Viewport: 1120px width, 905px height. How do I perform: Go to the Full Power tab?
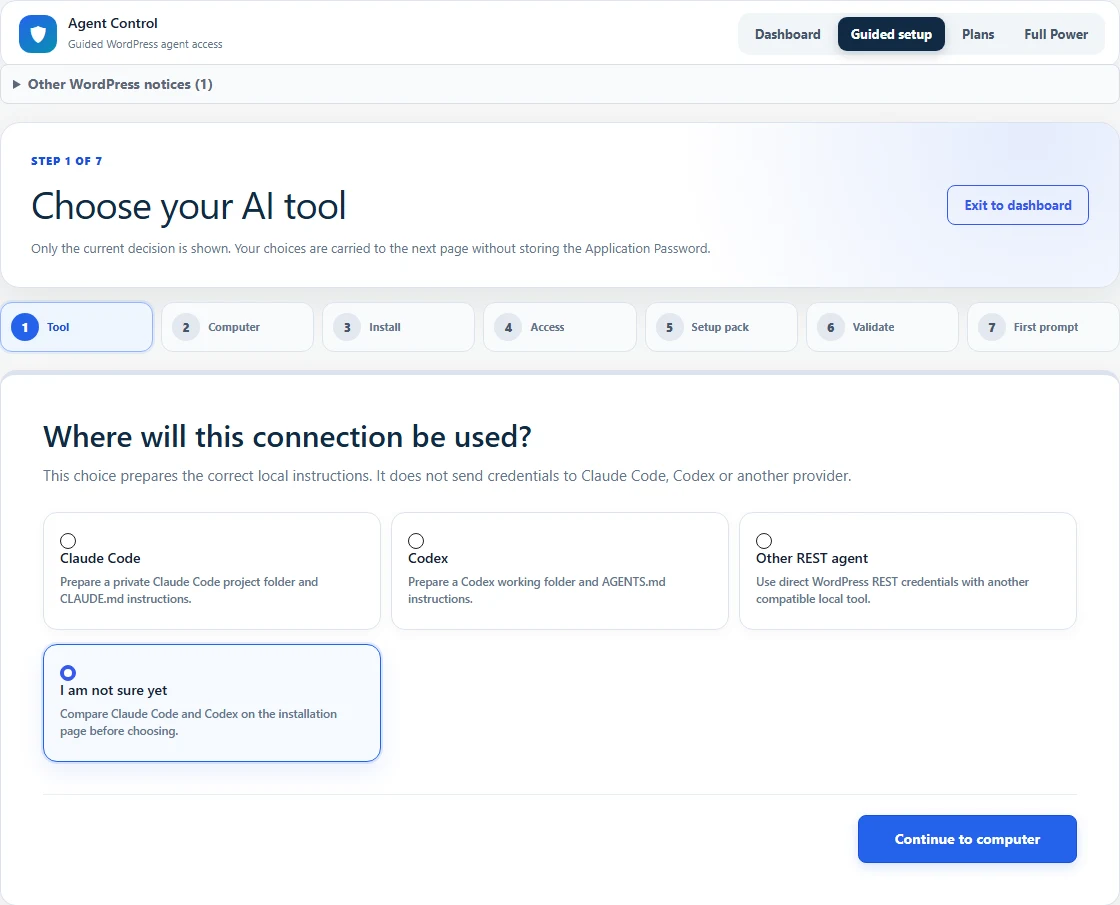tap(1055, 34)
